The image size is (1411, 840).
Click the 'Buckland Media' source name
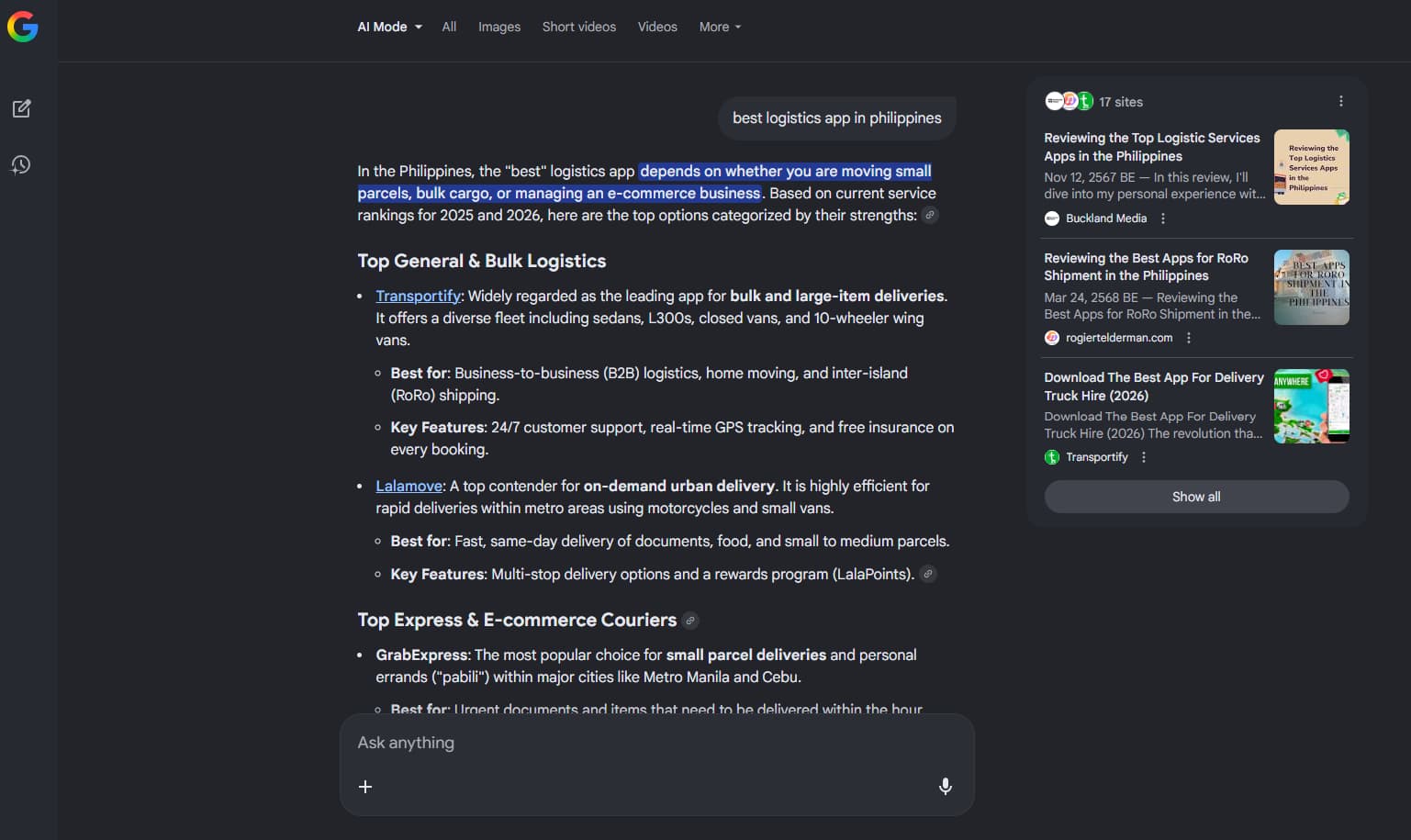(1106, 218)
